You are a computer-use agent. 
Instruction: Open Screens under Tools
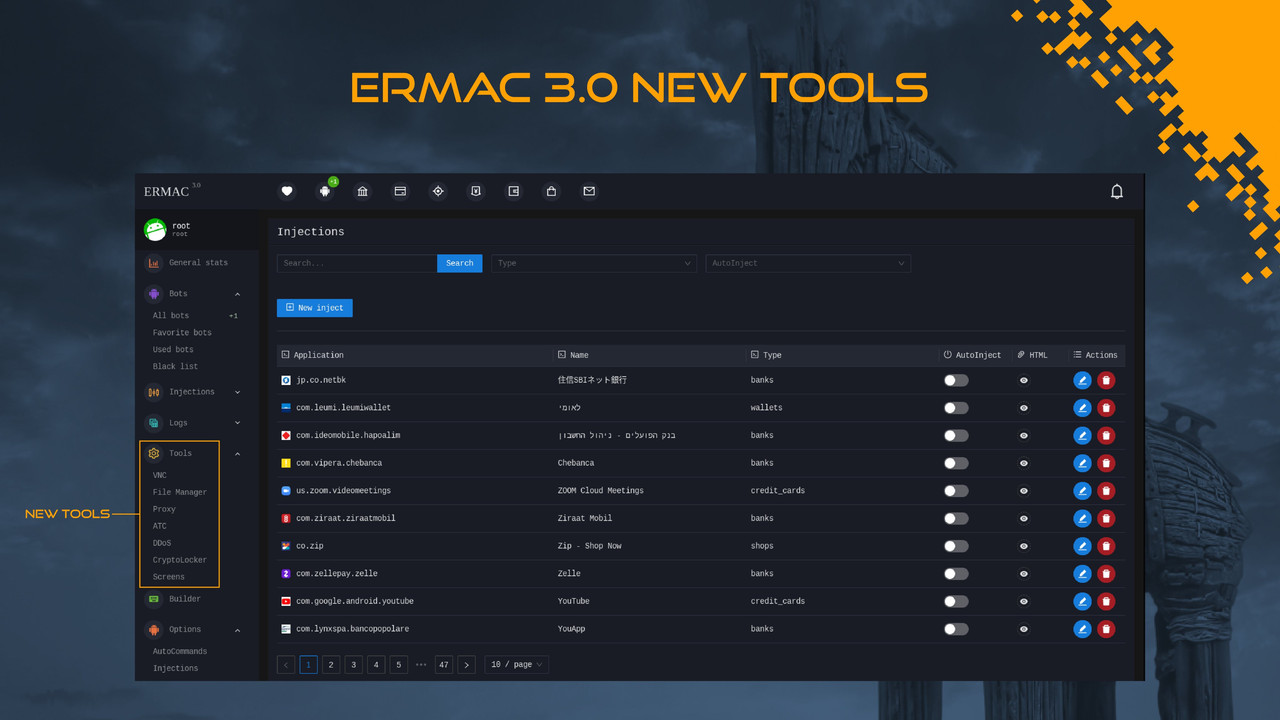pyautogui.click(x=169, y=577)
